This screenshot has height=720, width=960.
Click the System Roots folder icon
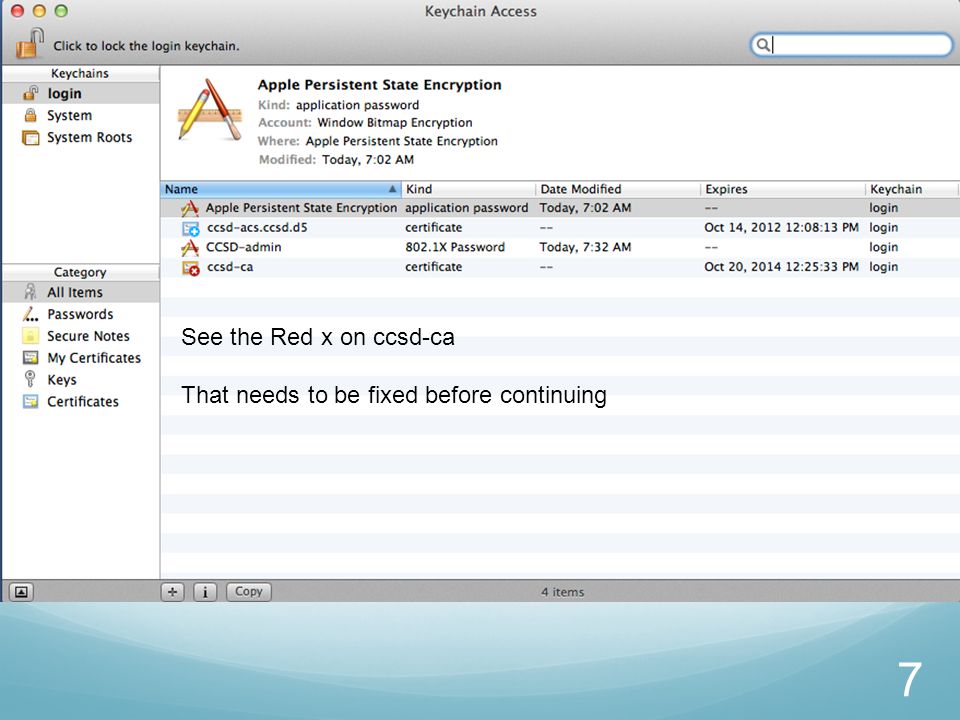point(31,138)
